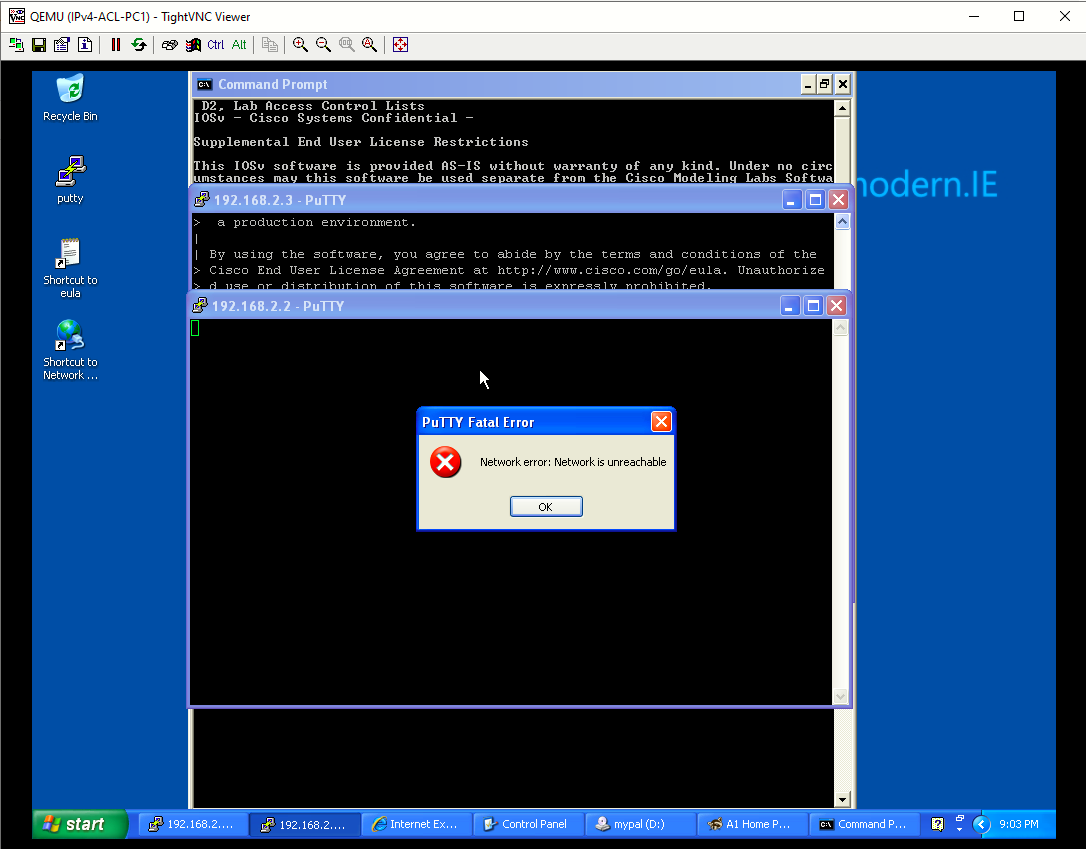Click the New connection icon in TightVNC toolbar
This screenshot has width=1086, height=849.
[x=17, y=45]
